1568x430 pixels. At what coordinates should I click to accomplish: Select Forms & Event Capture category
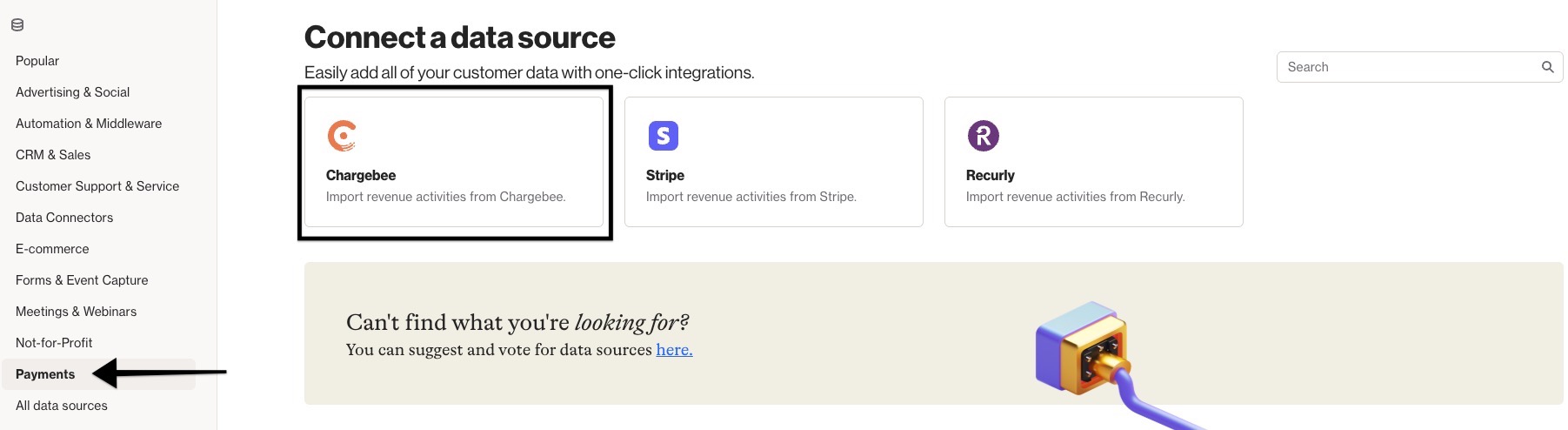coord(82,280)
